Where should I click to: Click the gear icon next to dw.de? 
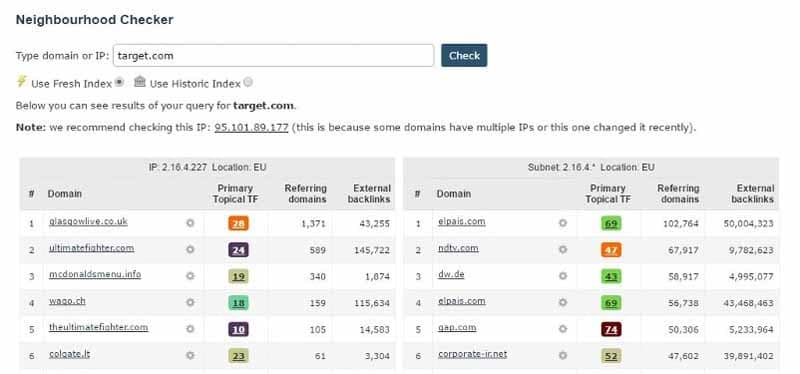point(563,276)
